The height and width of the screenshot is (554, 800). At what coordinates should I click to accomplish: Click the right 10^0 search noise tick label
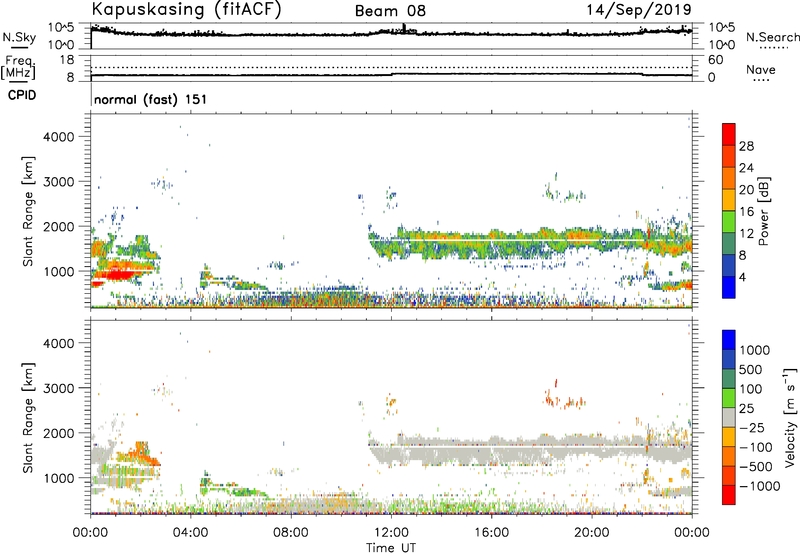(721, 45)
